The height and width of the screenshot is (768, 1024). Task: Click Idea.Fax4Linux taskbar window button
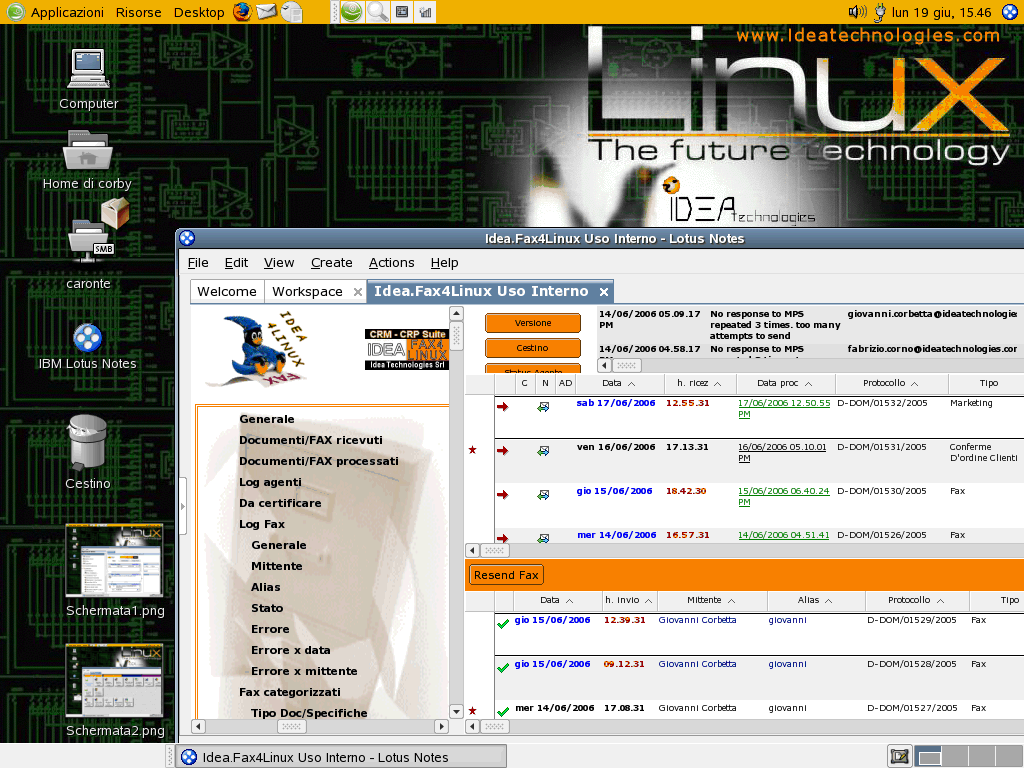(x=341, y=757)
